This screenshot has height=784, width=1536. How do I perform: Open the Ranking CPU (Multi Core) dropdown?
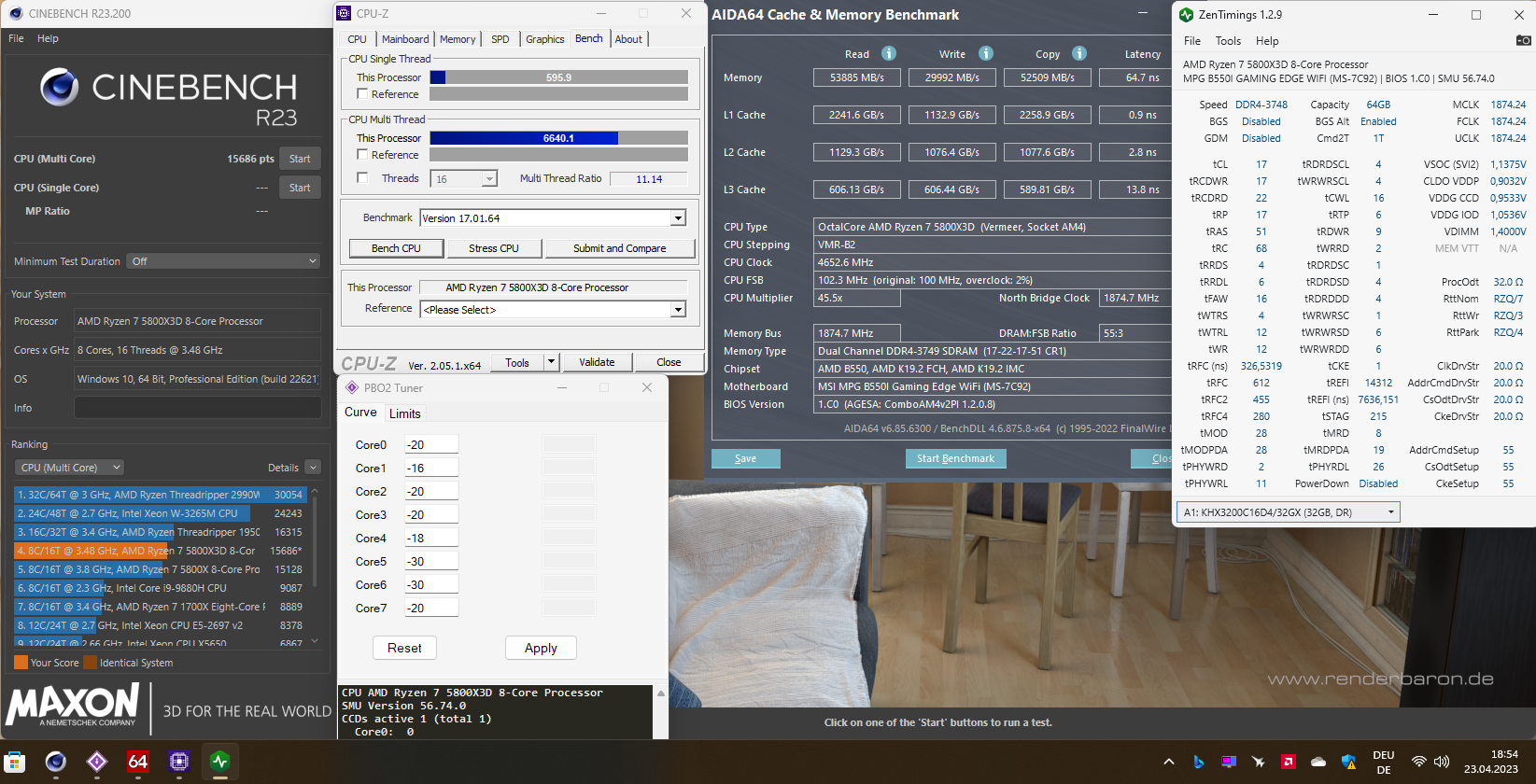69,468
